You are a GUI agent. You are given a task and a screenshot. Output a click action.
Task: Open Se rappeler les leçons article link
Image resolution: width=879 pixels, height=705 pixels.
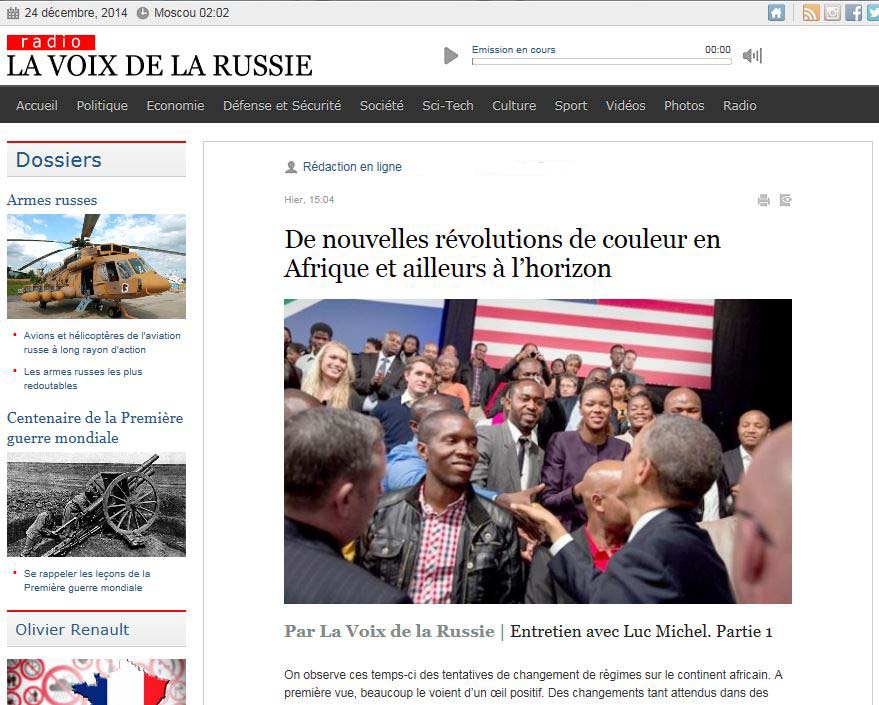[87, 581]
